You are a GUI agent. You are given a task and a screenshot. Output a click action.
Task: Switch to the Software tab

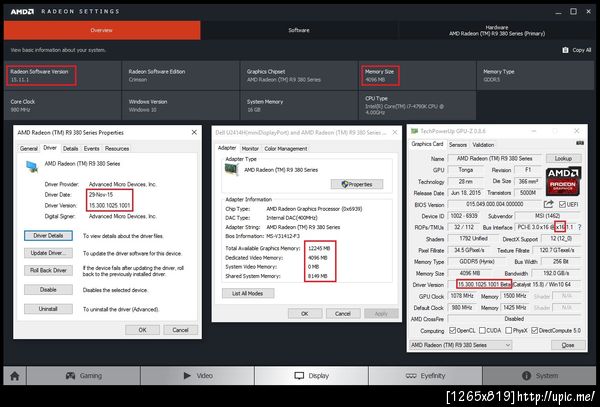(299, 30)
